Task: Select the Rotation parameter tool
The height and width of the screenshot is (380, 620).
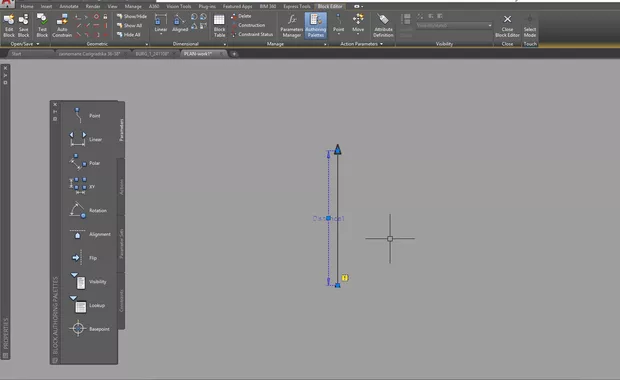Action: 87,210
